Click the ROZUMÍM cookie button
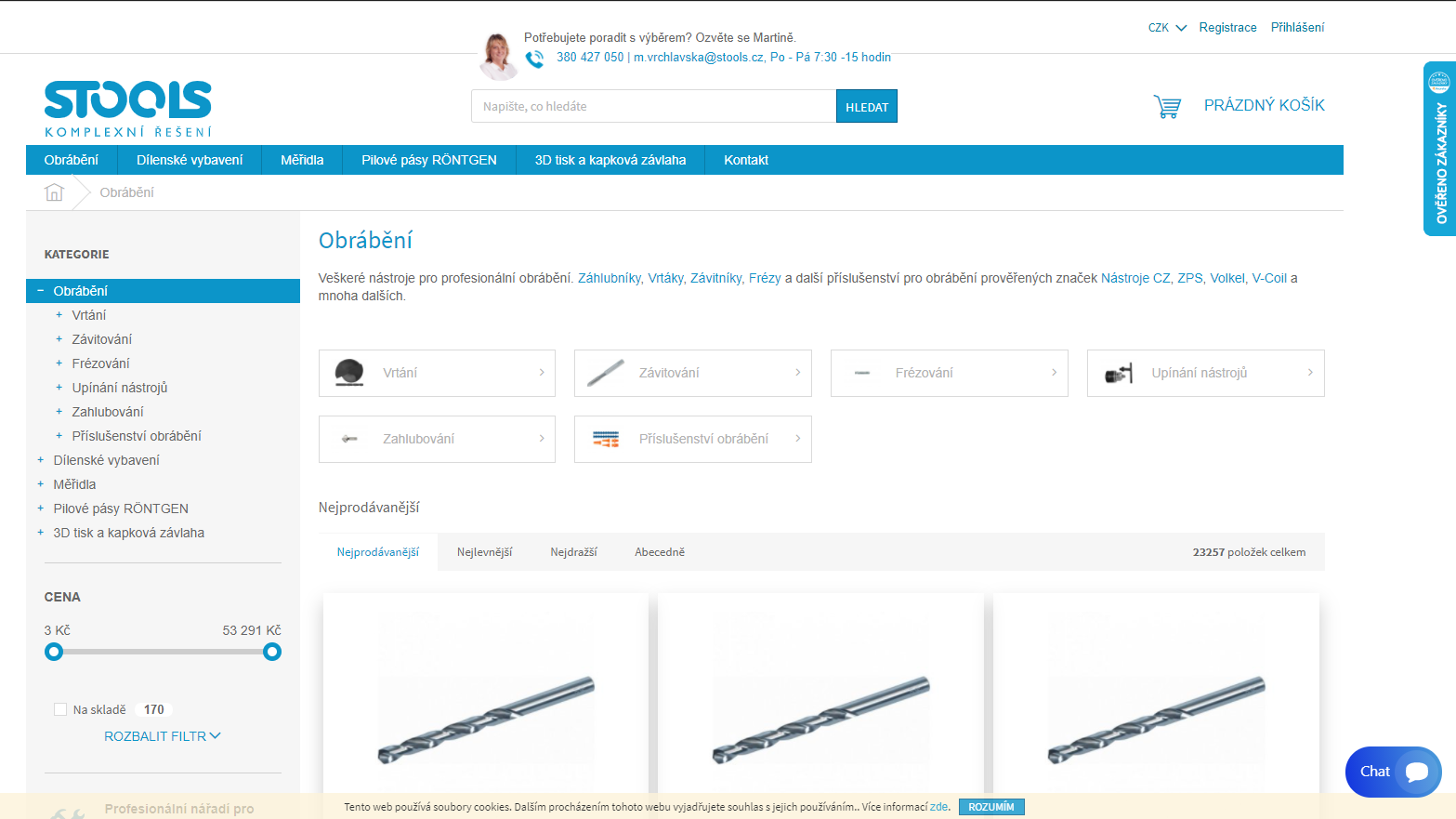The width and height of the screenshot is (1456, 819). (x=991, y=807)
